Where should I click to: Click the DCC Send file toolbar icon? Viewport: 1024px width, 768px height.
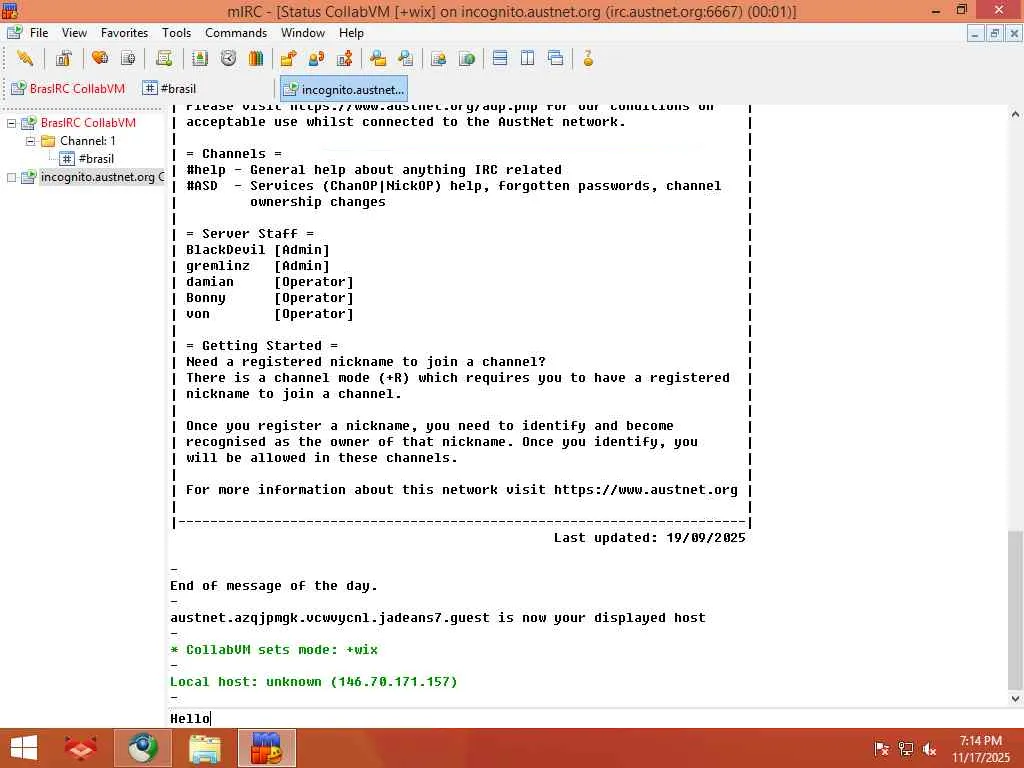click(x=288, y=59)
